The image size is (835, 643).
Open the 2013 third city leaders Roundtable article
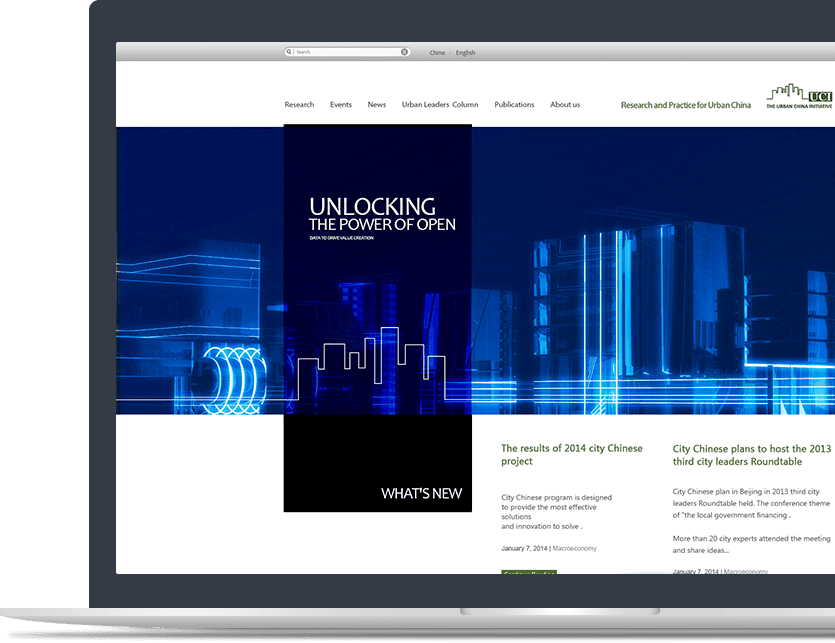[x=751, y=455]
